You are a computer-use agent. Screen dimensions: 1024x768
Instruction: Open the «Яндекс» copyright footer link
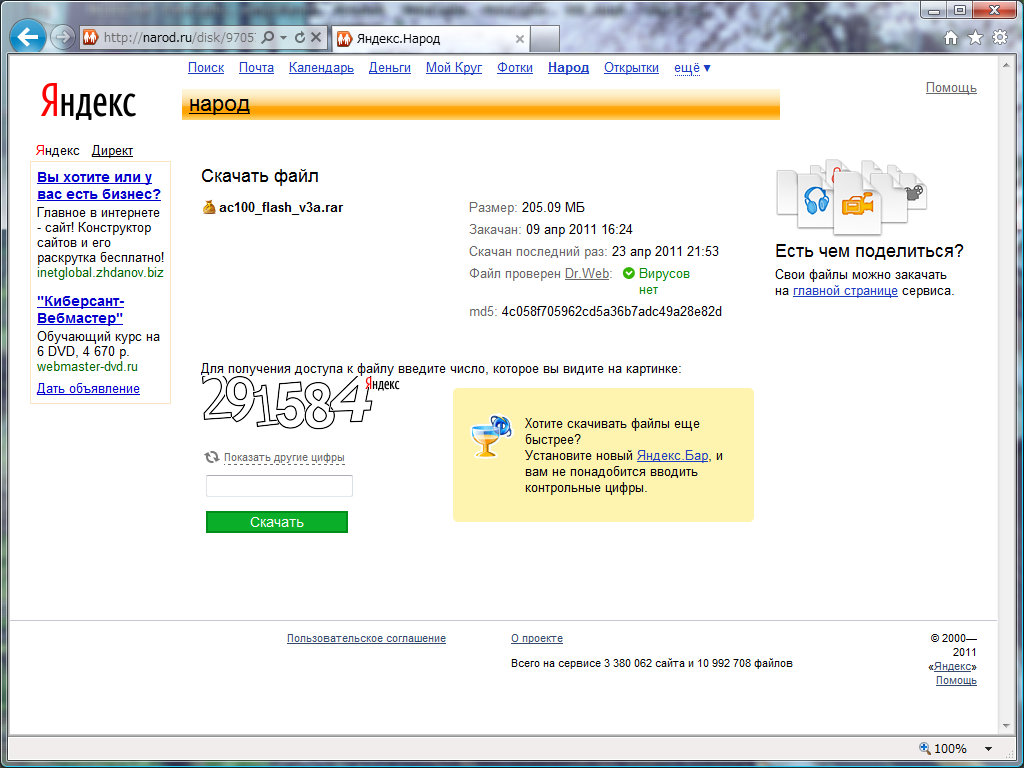tap(955, 666)
